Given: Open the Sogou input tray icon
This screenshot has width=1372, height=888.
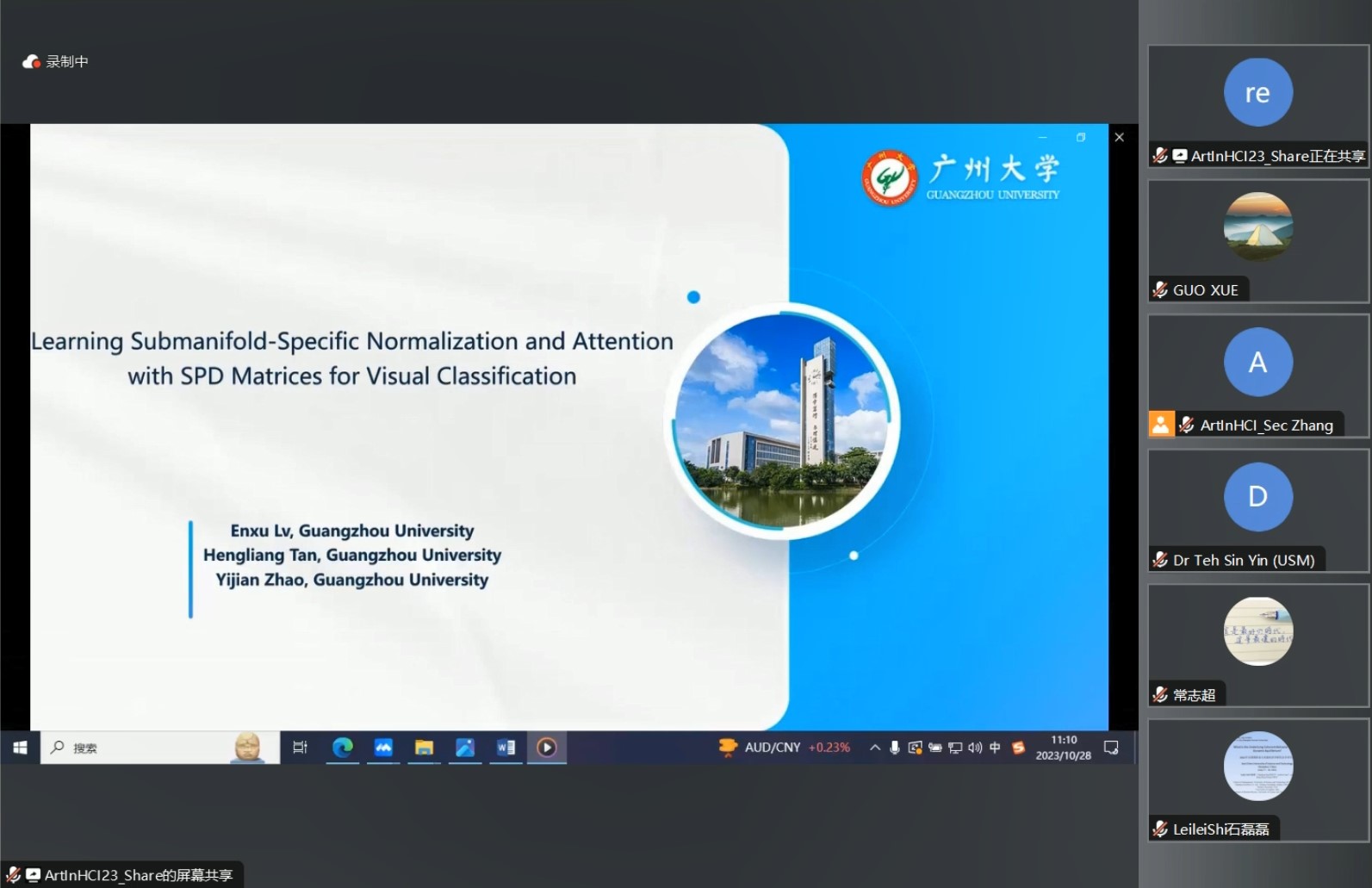Looking at the screenshot, I should [1018, 748].
